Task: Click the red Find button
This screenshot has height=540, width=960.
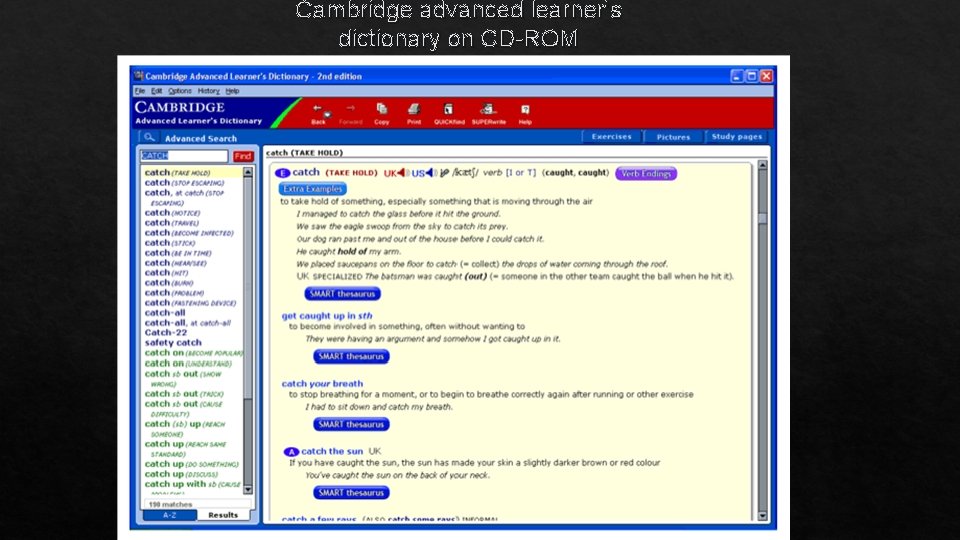Action: point(243,156)
